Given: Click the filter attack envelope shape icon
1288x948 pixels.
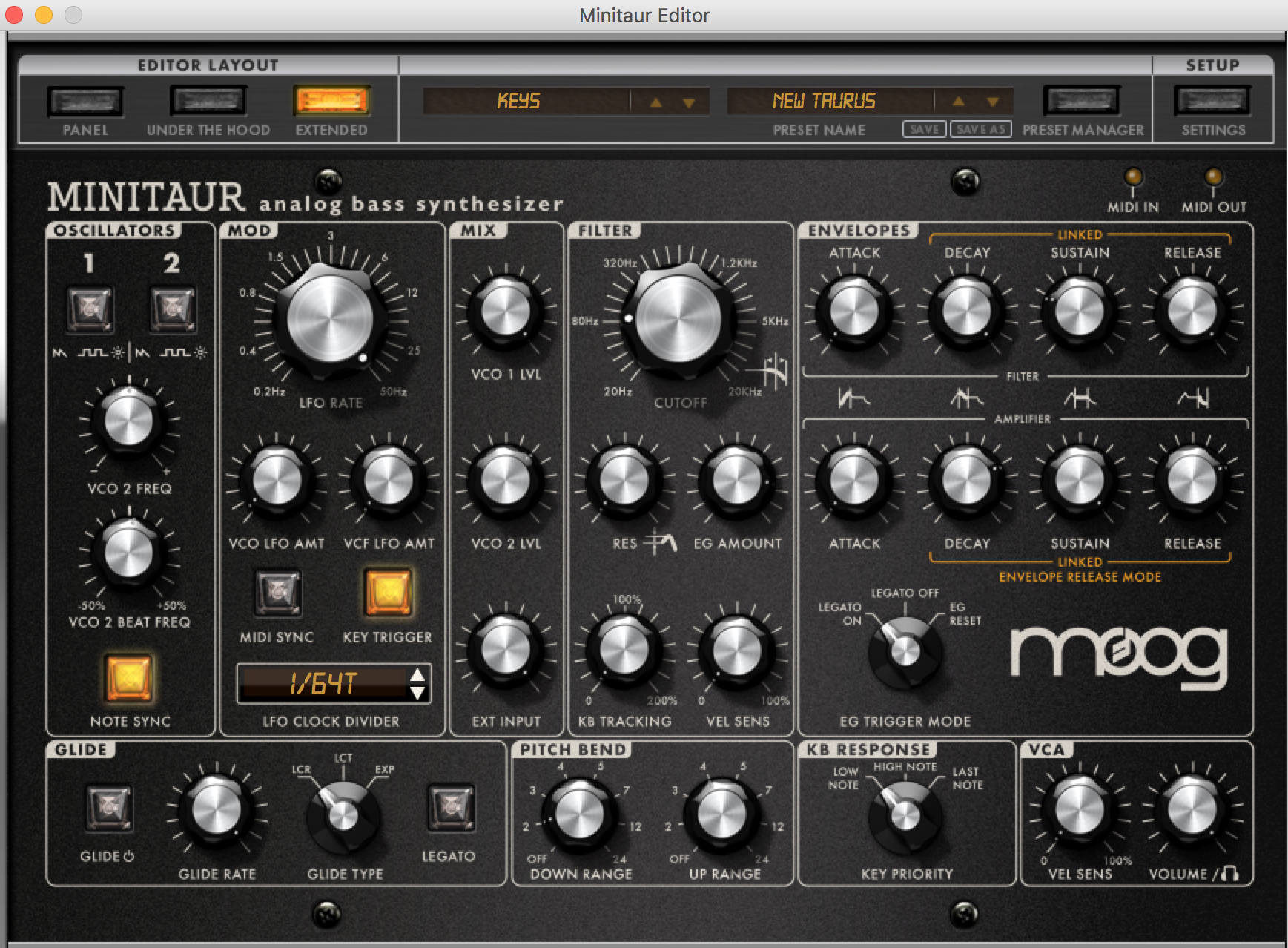Looking at the screenshot, I should click(853, 399).
